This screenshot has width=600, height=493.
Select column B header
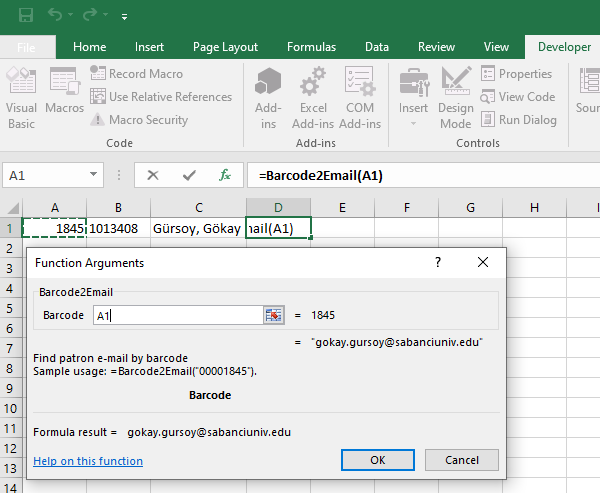pyautogui.click(x=119, y=207)
